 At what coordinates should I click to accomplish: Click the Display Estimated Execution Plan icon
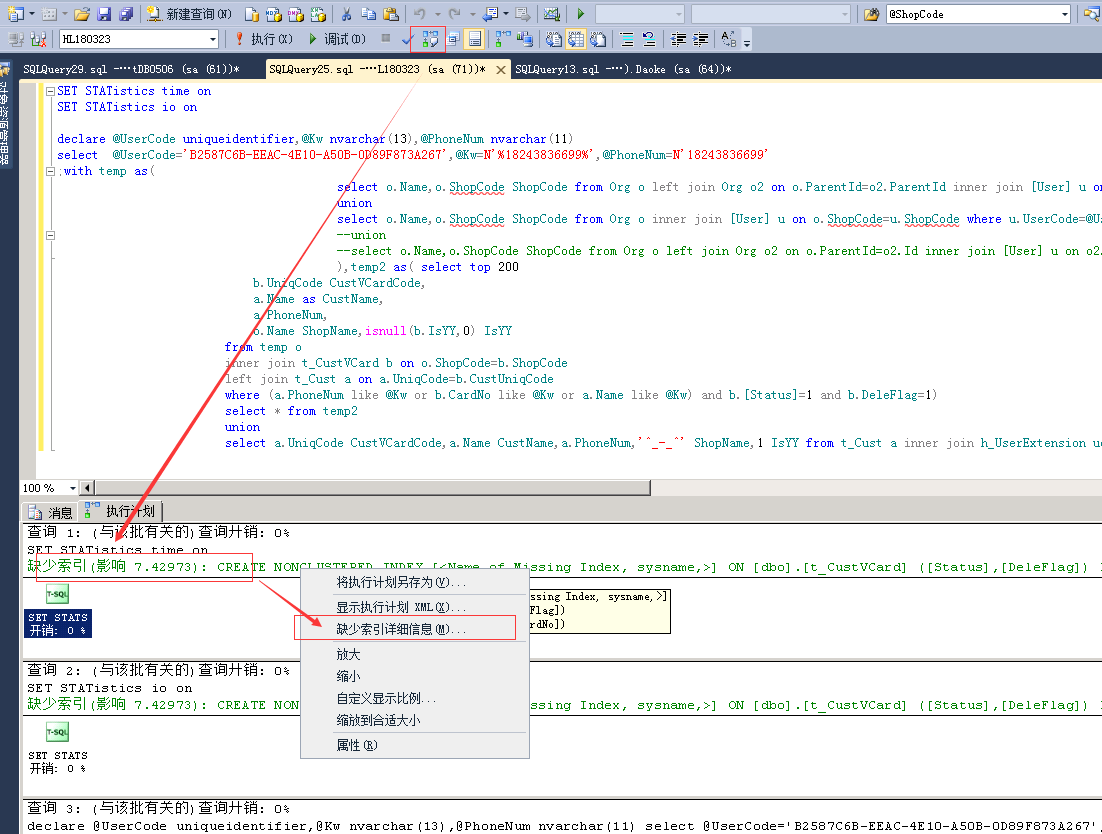[x=431, y=39]
